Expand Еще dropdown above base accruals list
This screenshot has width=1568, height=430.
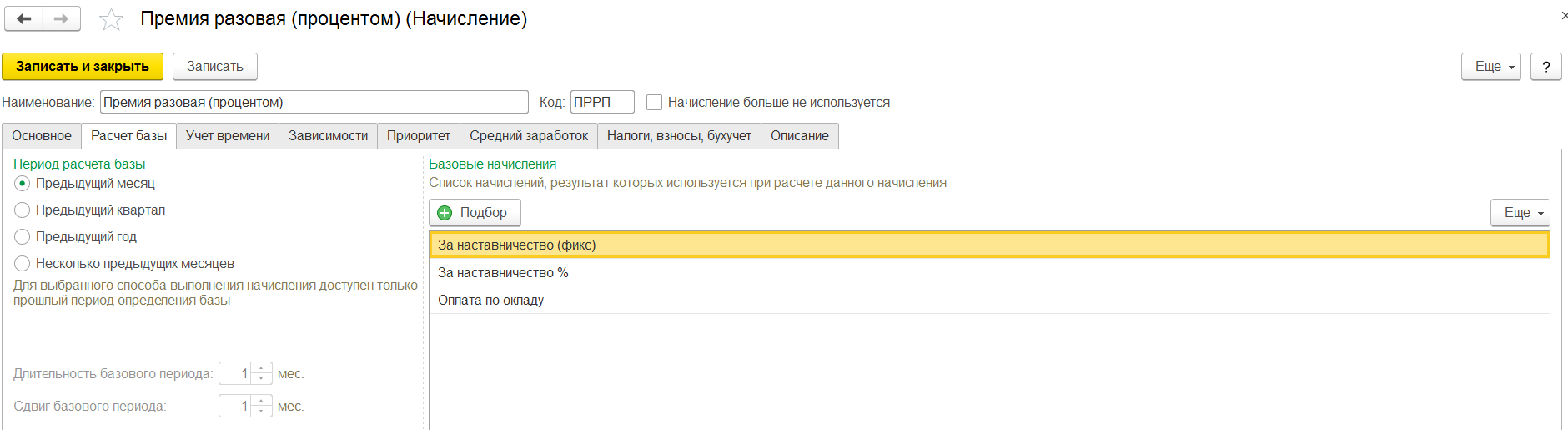pyautogui.click(x=1520, y=213)
